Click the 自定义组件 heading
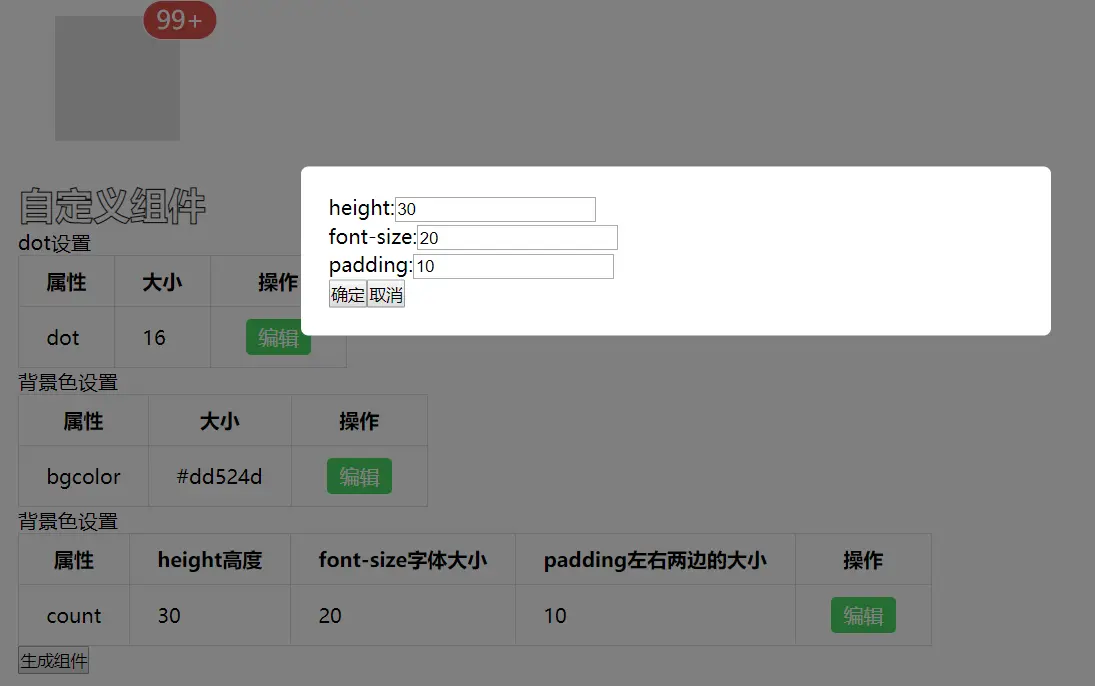 (x=112, y=206)
